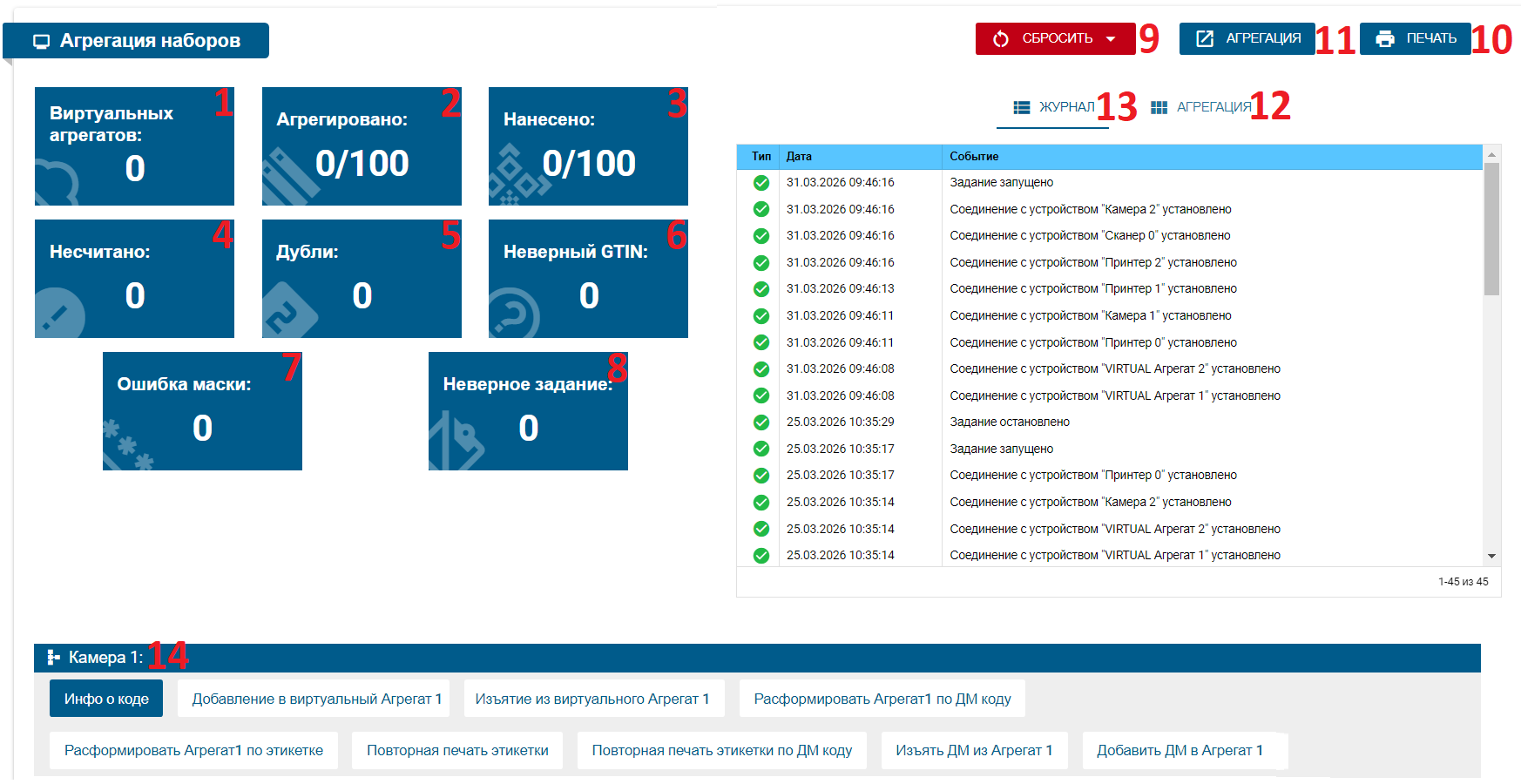Click Изъятие из виртуального Агрегат 1
The width and height of the screenshot is (1521, 784).
(x=594, y=697)
